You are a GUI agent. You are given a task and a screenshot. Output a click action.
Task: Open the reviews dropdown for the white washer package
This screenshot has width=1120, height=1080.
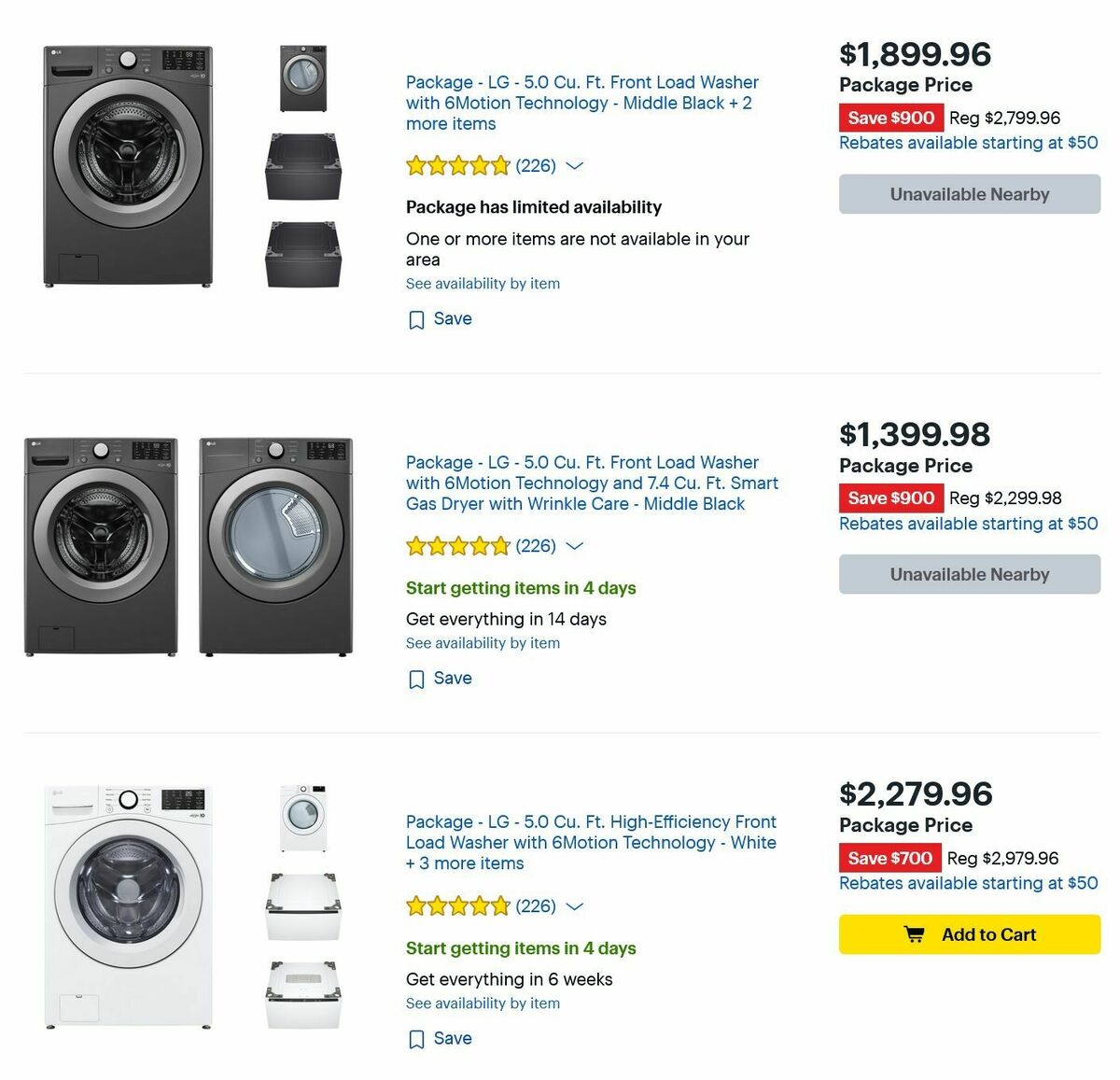[x=574, y=906]
